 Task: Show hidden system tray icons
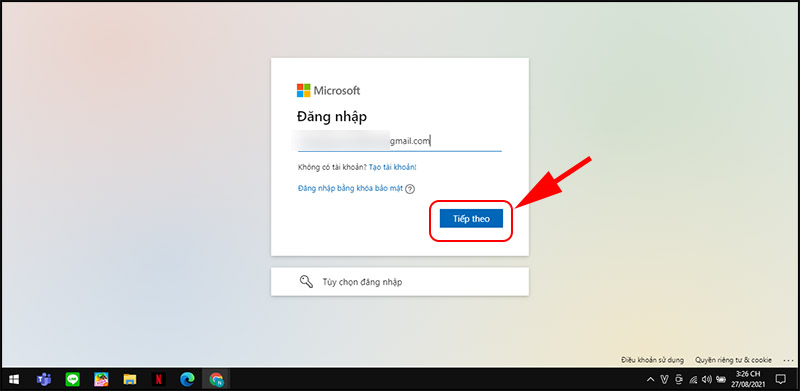[651, 379]
